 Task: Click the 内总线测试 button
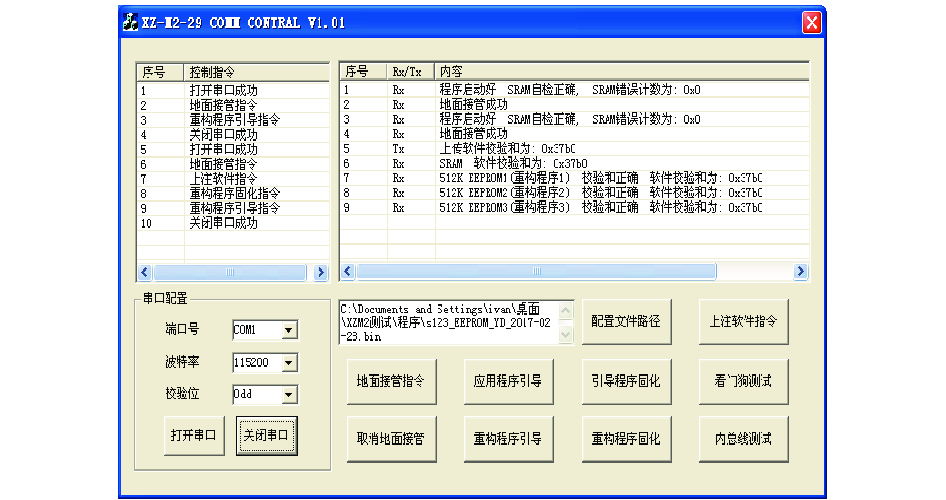click(x=743, y=439)
